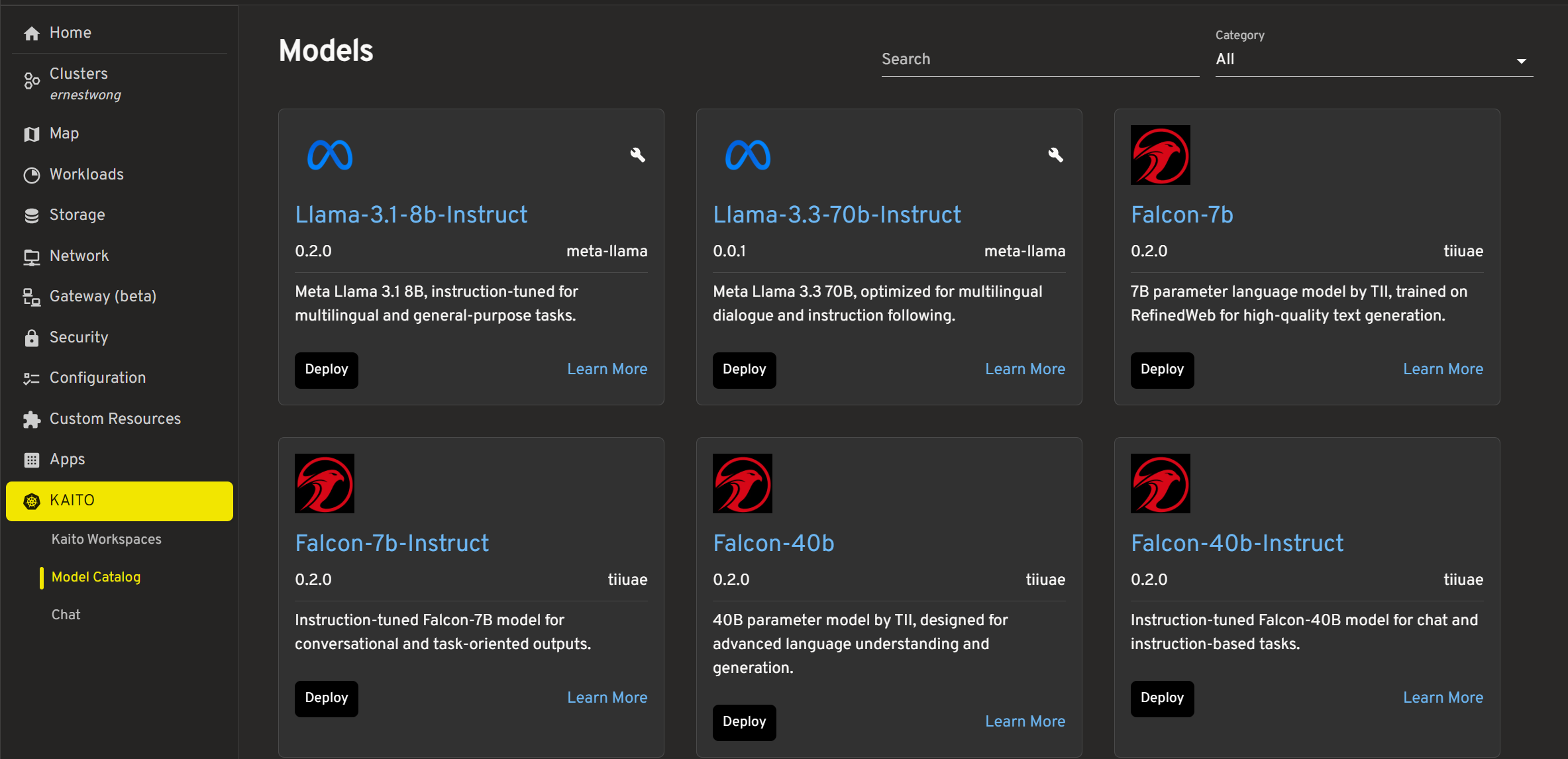Open the Clusters menu item
The height and width of the screenshot is (759, 1568).
(x=119, y=83)
